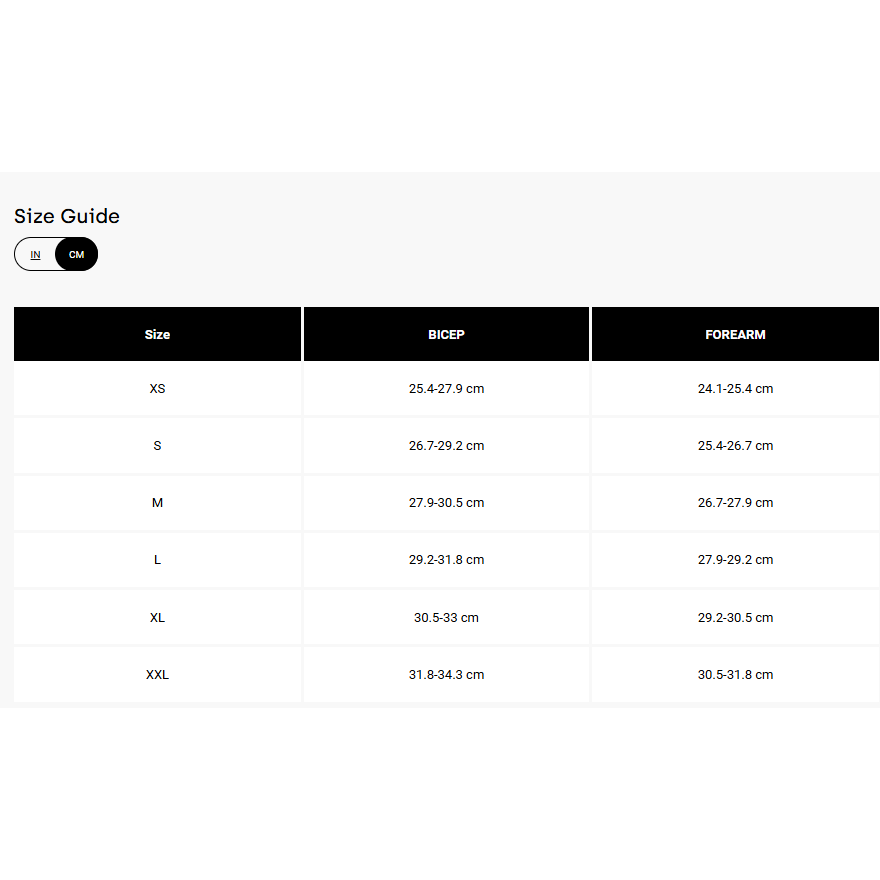Switch the size units to IN
The height and width of the screenshot is (880, 880).
tap(36, 255)
